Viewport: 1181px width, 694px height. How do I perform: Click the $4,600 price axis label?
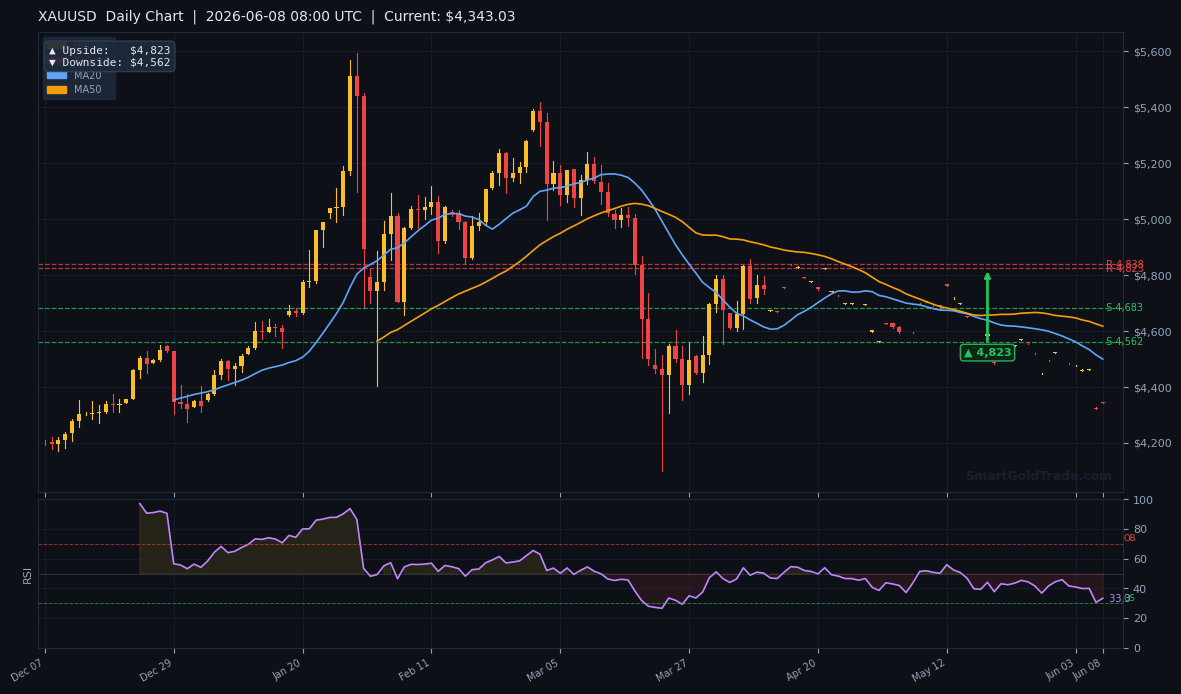pyautogui.click(x=1152, y=332)
